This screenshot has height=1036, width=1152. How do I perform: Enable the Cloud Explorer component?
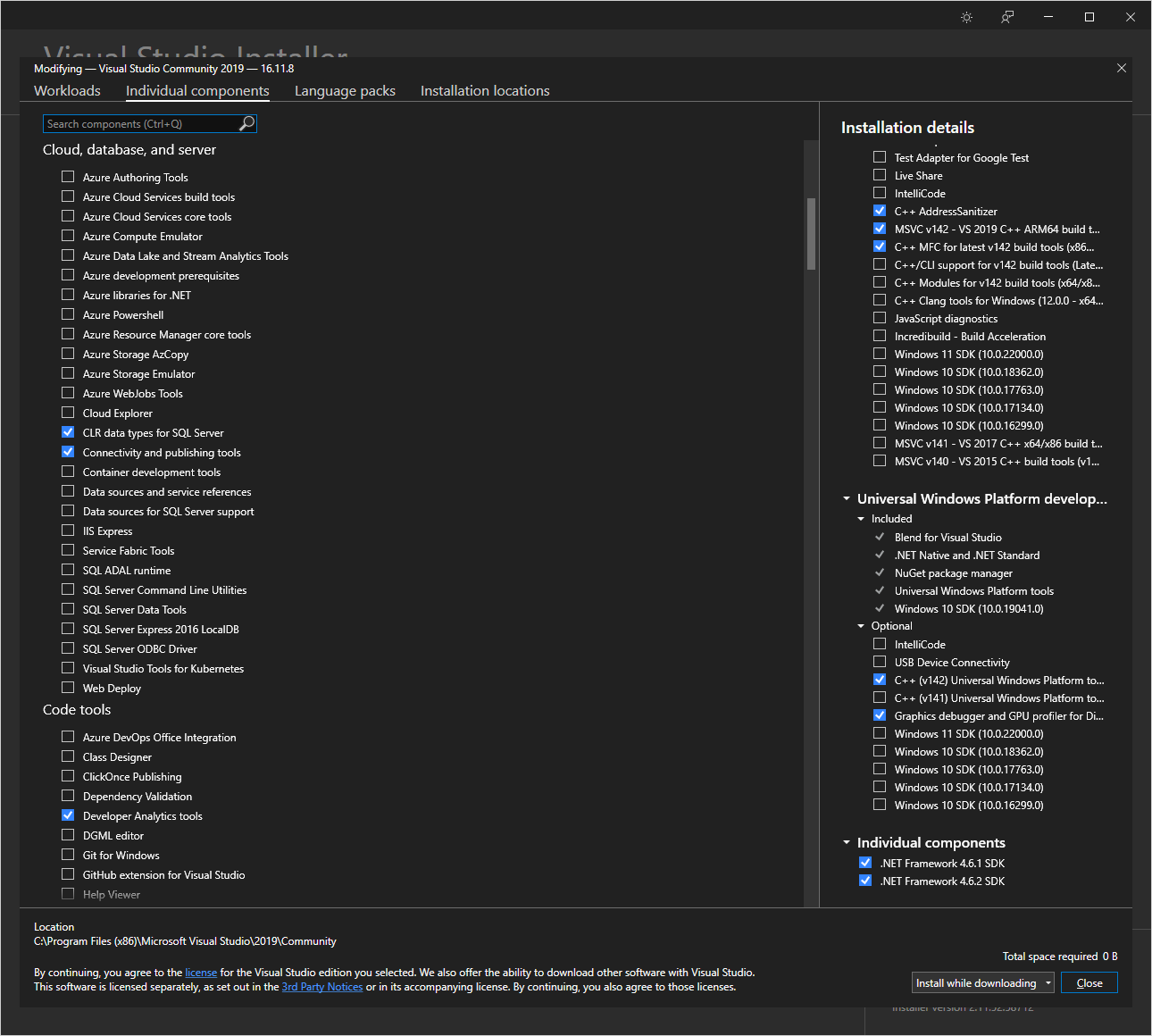click(68, 413)
